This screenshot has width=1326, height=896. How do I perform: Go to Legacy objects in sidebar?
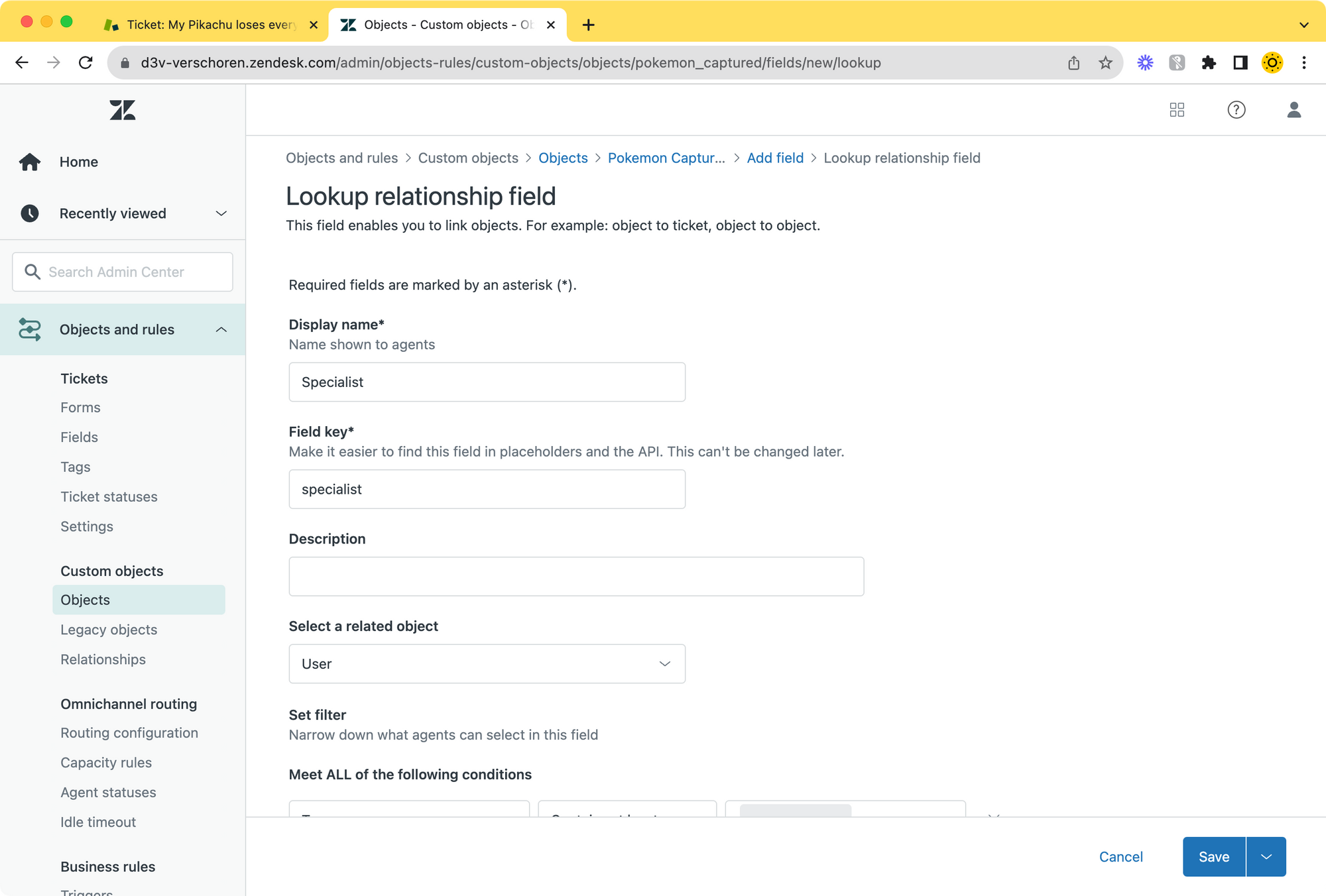point(109,630)
